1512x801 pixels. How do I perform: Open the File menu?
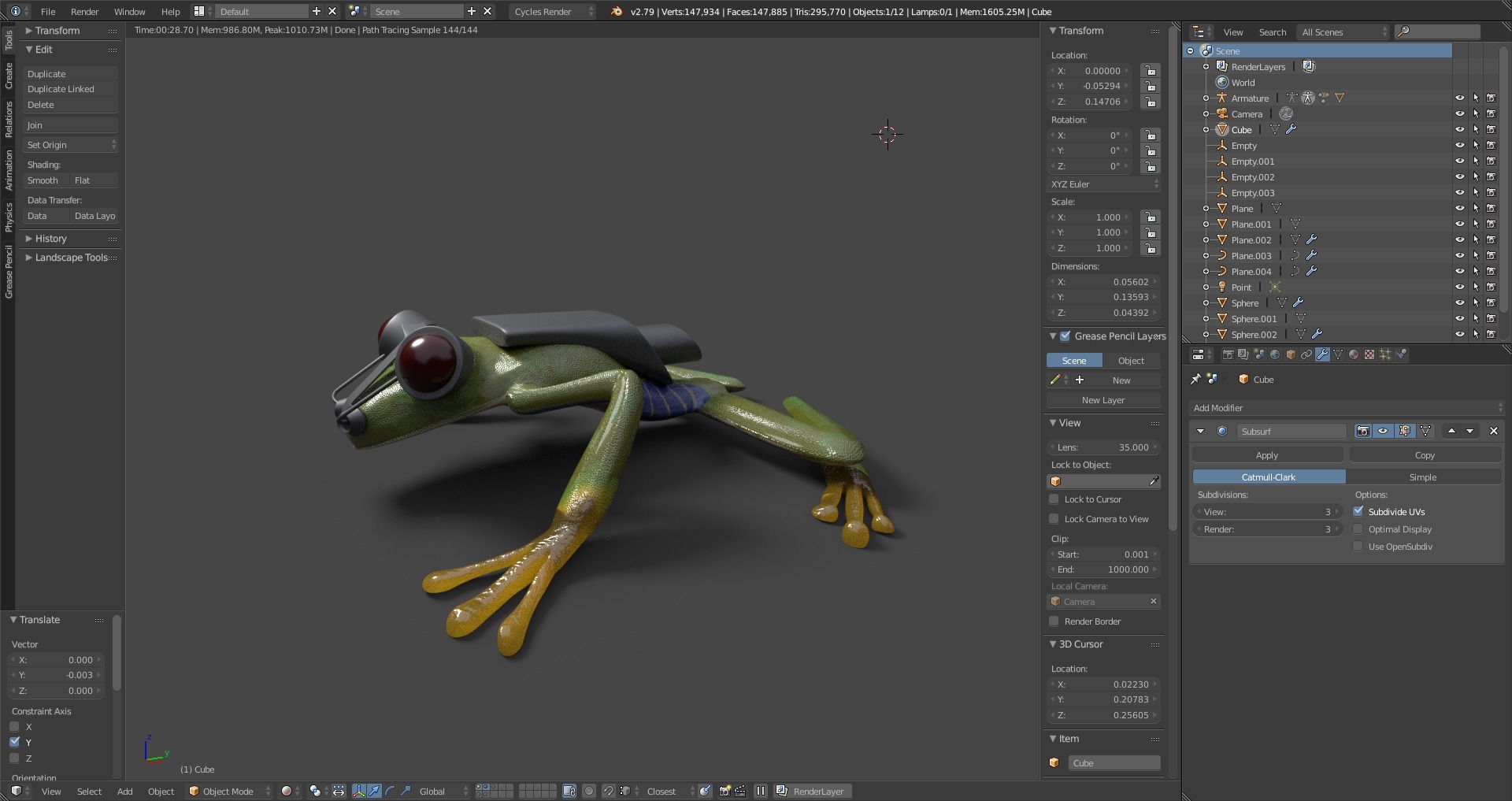click(48, 12)
